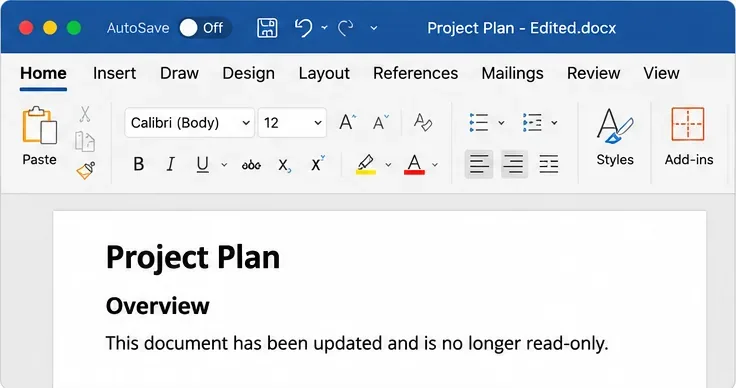736x388 pixels.
Task: Click the red font color A icon
Action: pos(414,164)
